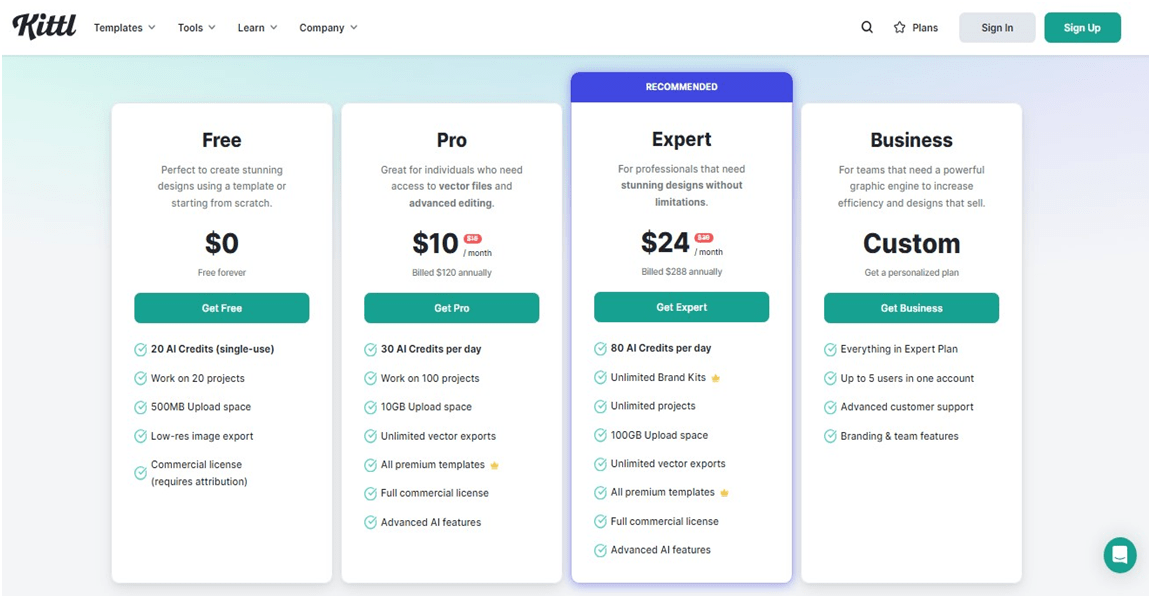
Task: Click the Sign Up button
Action: (x=1082, y=28)
